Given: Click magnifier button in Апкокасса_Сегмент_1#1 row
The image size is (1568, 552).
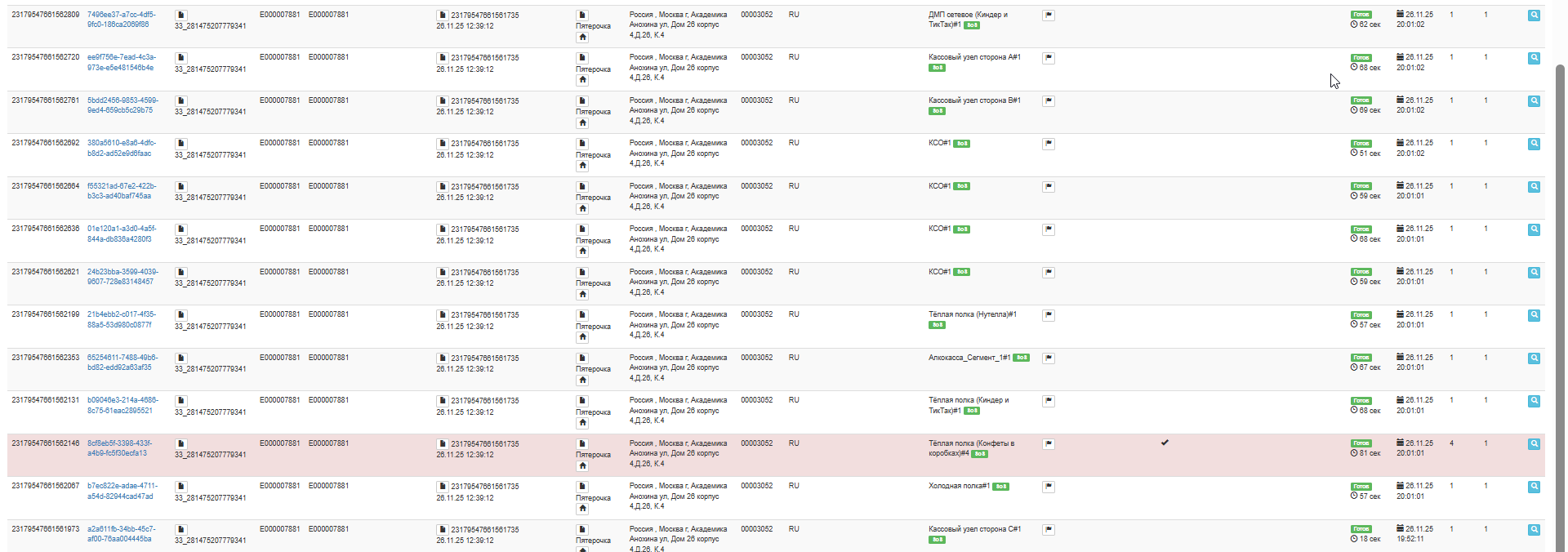Looking at the screenshot, I should click(1534, 358).
